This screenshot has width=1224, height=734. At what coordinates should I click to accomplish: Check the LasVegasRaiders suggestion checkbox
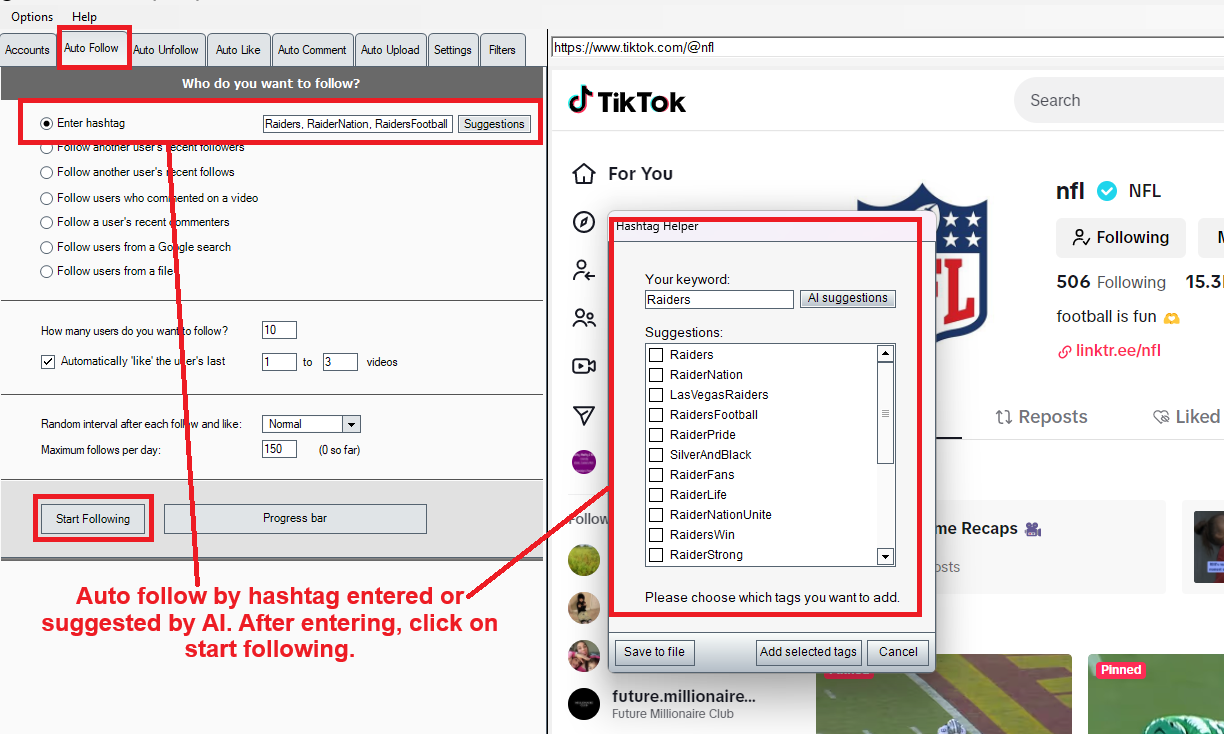point(656,395)
